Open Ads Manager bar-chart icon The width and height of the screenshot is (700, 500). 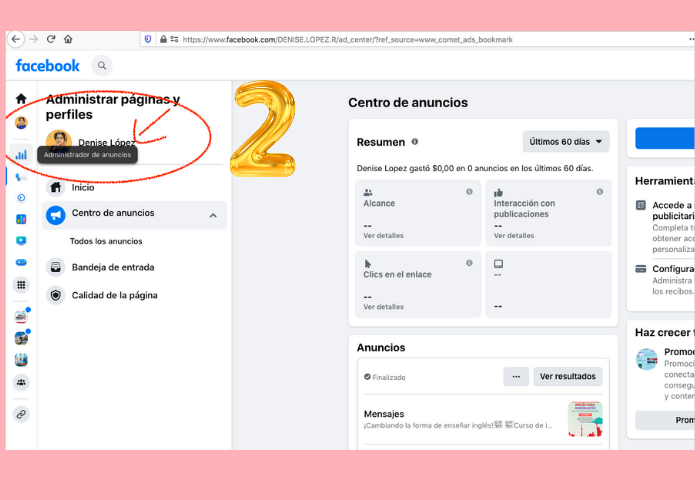coord(21,155)
